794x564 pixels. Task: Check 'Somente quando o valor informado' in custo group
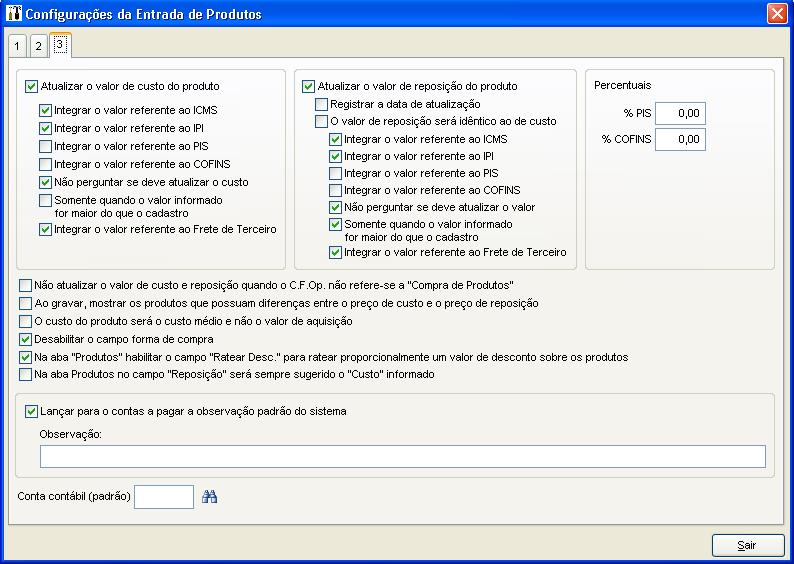pyautogui.click(x=46, y=200)
